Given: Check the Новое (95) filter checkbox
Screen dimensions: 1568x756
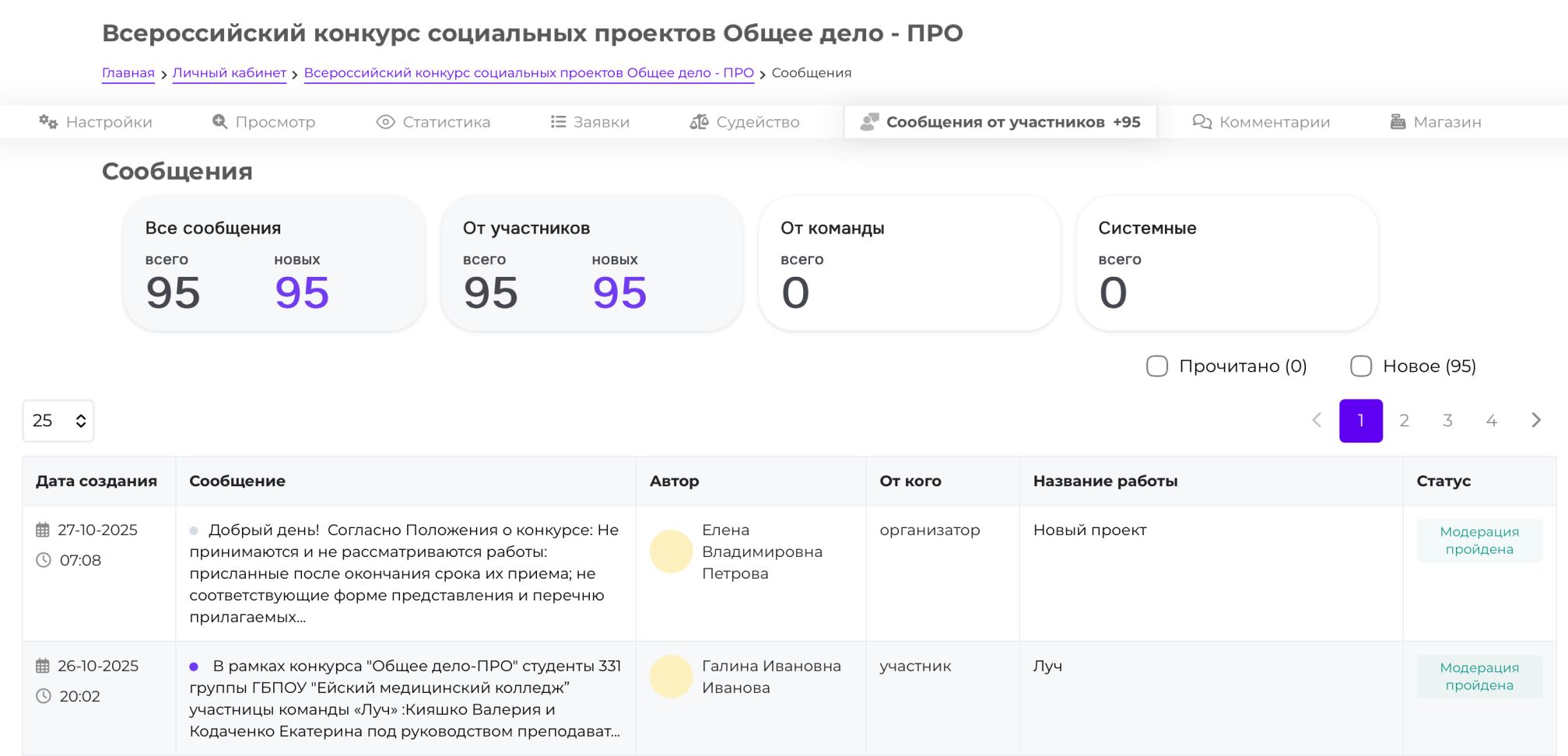Looking at the screenshot, I should (1361, 366).
